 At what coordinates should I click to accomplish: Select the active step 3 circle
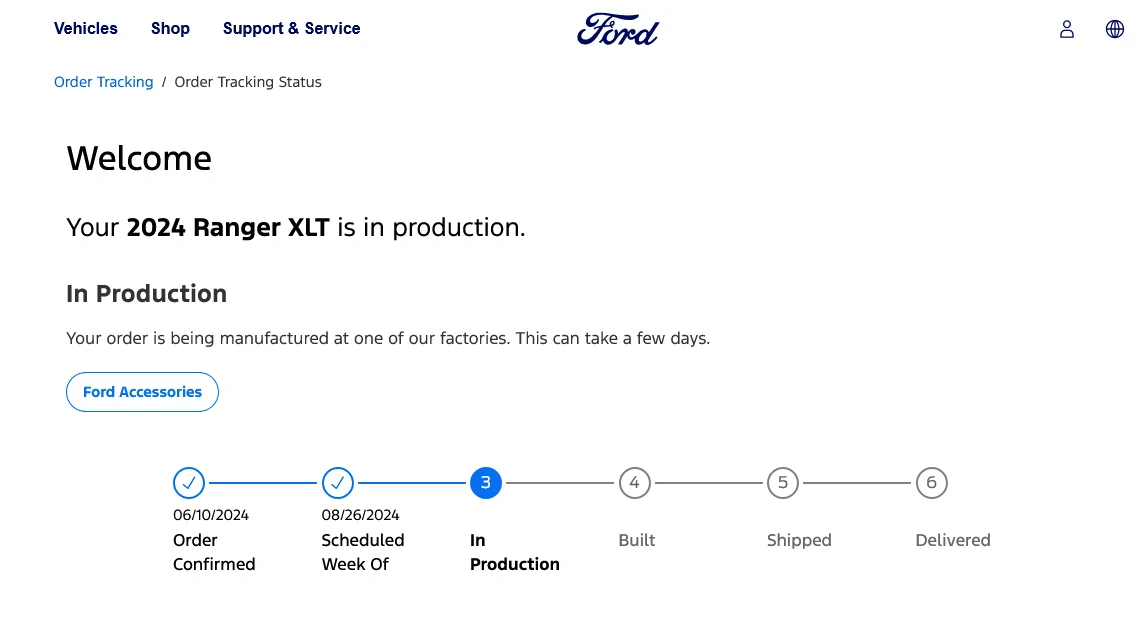[x=486, y=483]
